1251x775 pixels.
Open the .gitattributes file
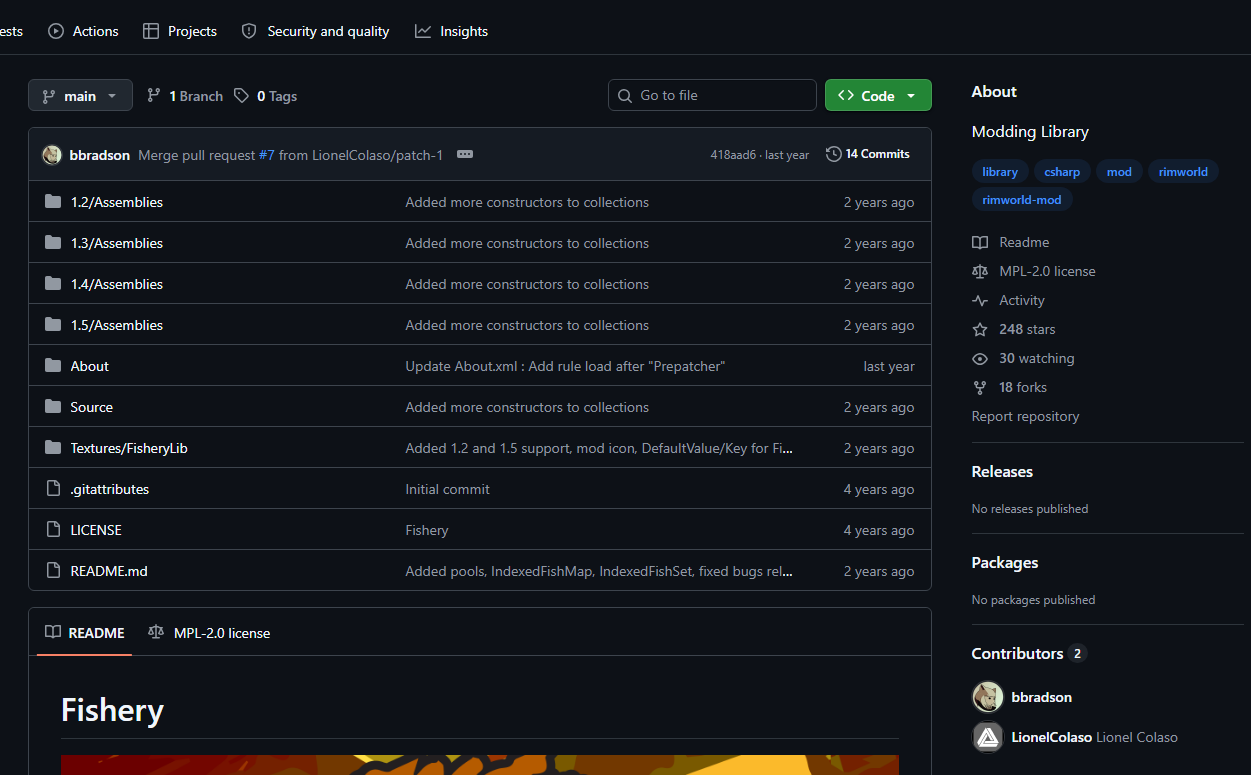pos(110,489)
